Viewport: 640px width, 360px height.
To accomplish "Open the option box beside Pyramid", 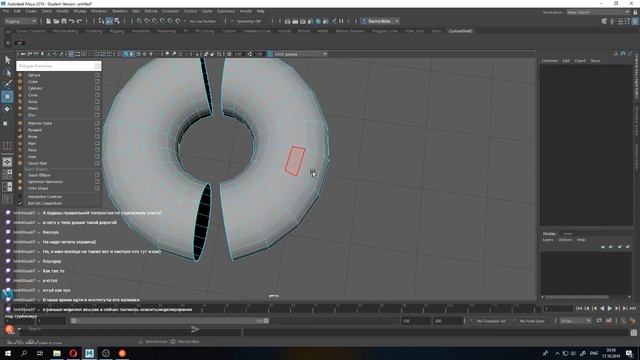I will [x=97, y=130].
